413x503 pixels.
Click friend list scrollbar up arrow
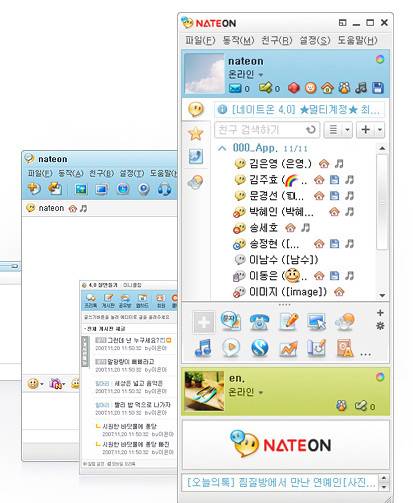(x=382, y=148)
